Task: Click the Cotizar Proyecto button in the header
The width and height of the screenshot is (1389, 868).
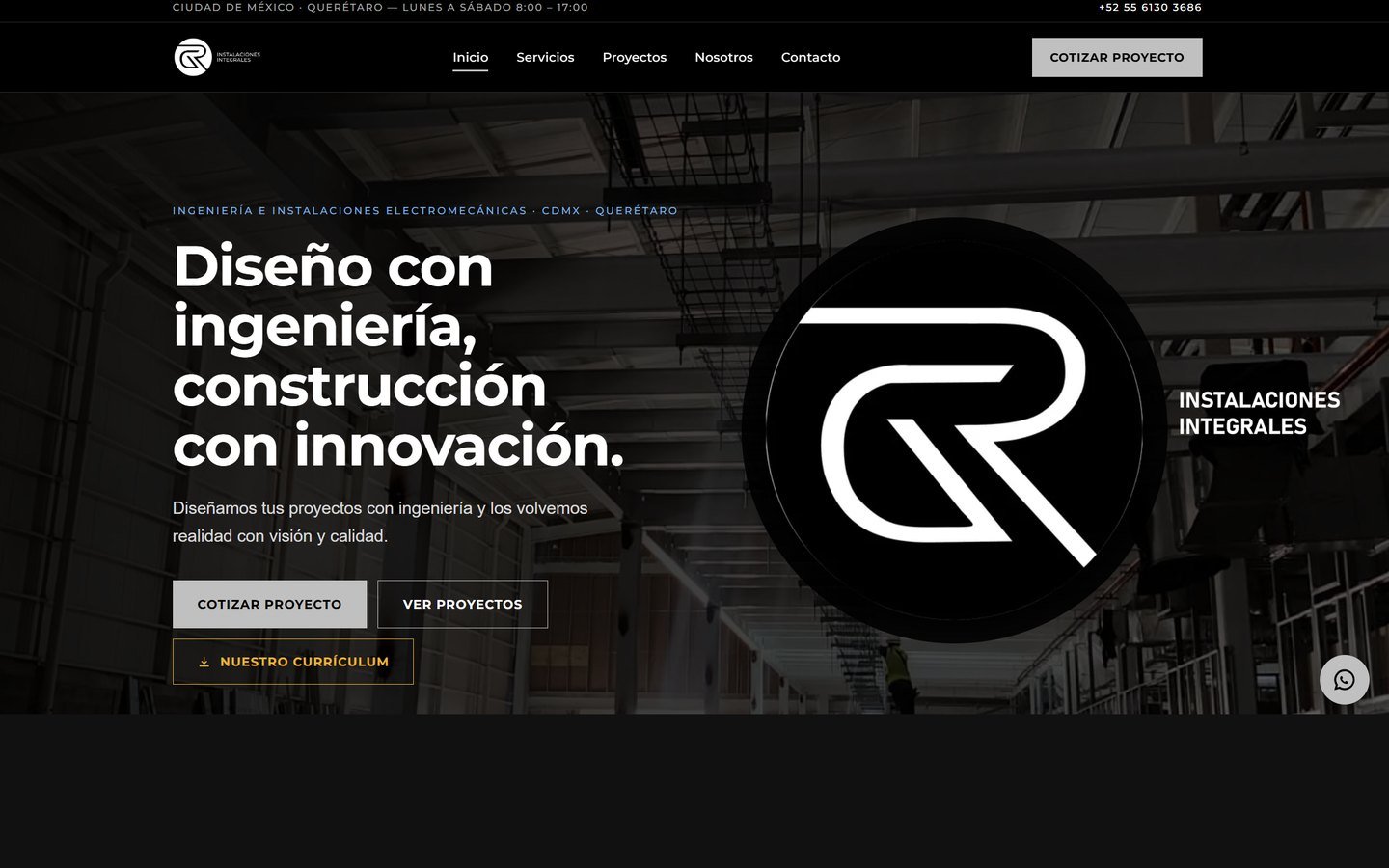Action: point(1117,57)
